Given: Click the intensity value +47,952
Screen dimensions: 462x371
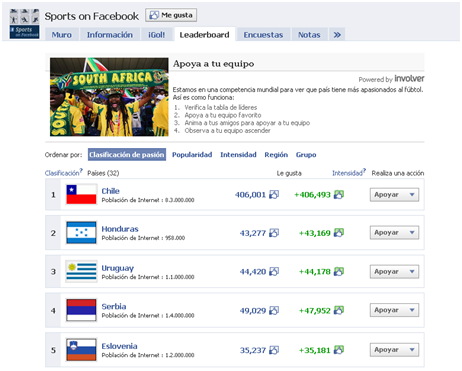Looking at the screenshot, I should coord(315,311).
